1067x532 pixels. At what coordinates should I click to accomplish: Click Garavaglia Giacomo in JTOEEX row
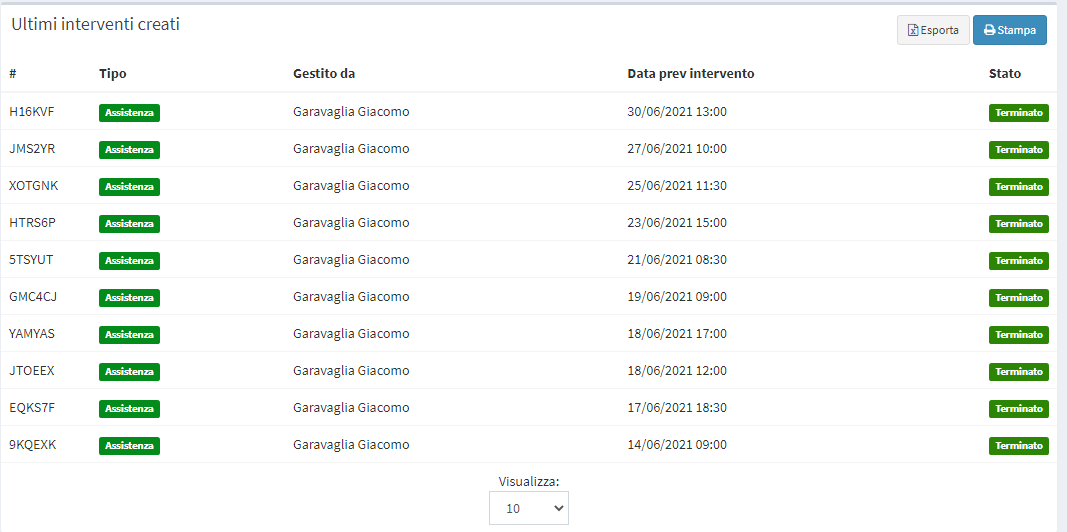tap(351, 371)
